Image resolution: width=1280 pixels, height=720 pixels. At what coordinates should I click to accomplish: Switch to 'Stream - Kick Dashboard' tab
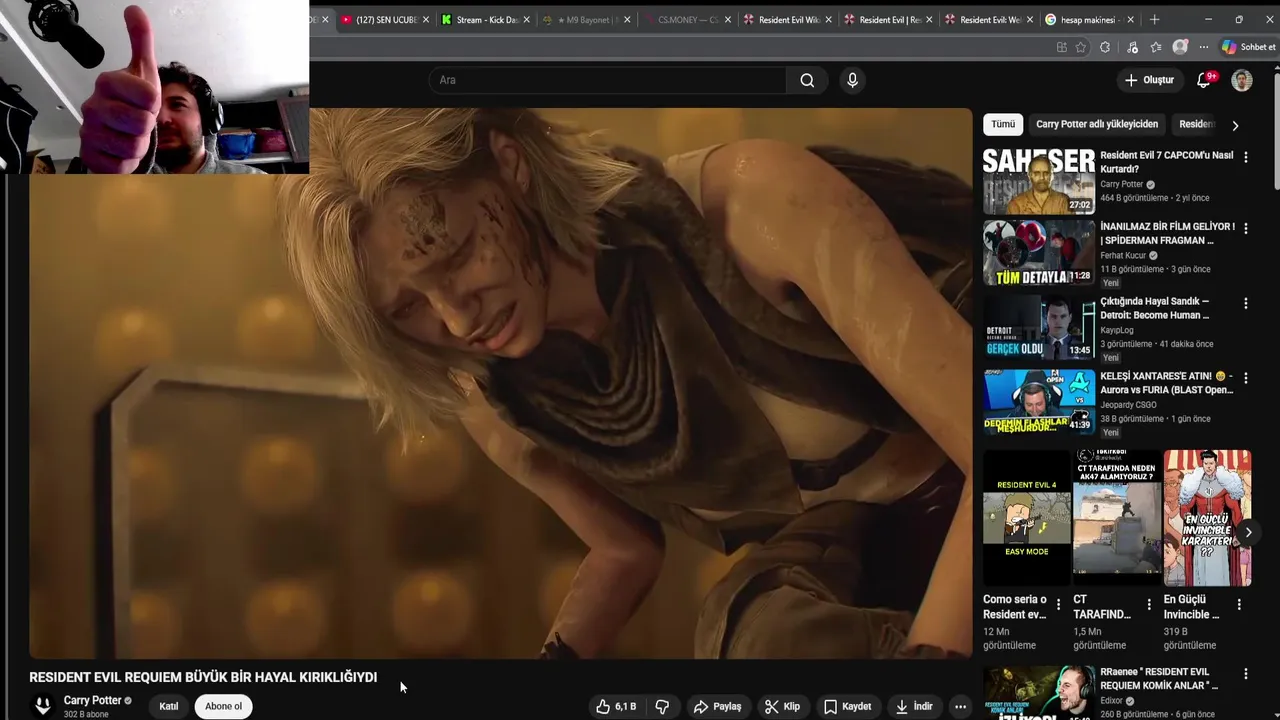pos(487,19)
